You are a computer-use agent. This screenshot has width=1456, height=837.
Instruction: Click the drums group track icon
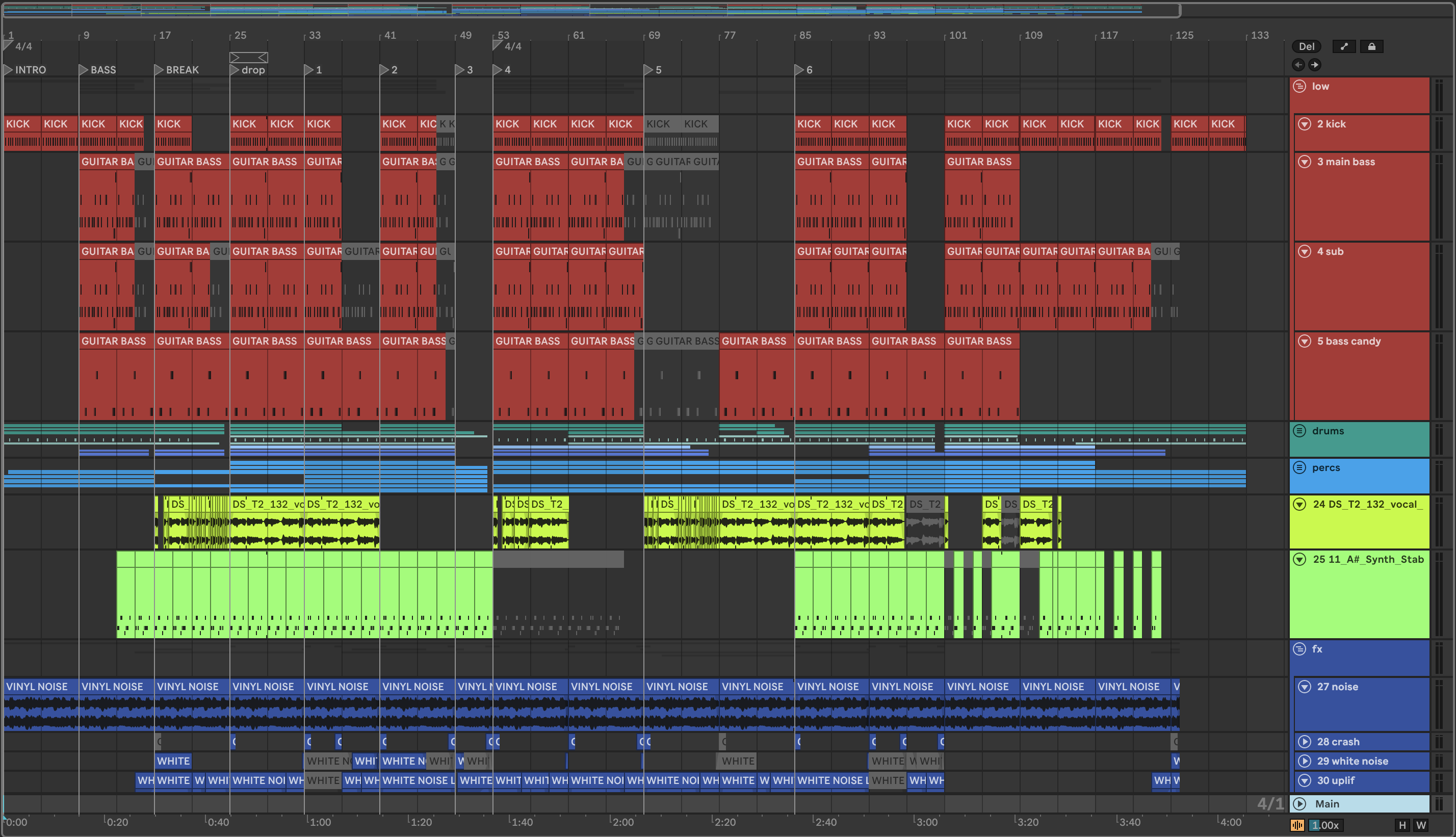pos(1299,431)
